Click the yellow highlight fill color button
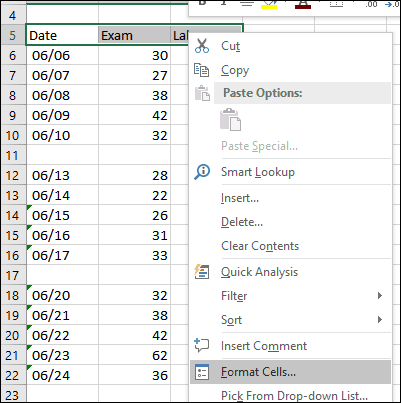This screenshot has height=403, width=401. pyautogui.click(x=269, y=4)
